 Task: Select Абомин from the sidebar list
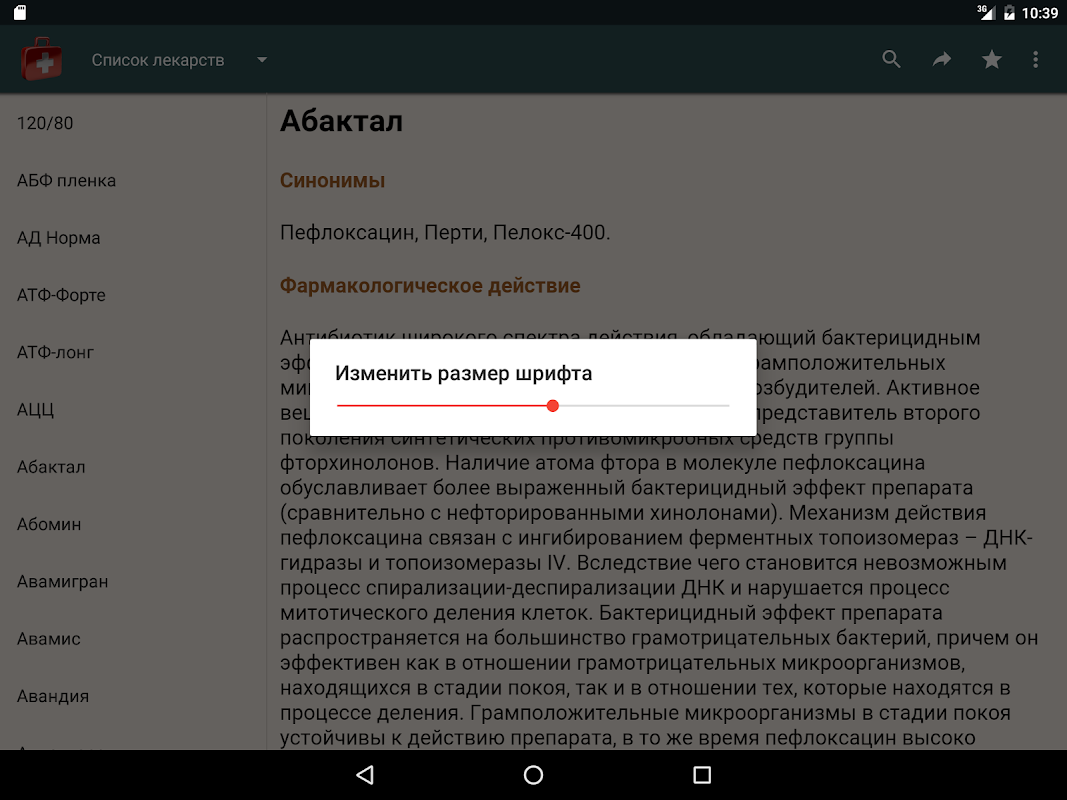click(x=133, y=524)
